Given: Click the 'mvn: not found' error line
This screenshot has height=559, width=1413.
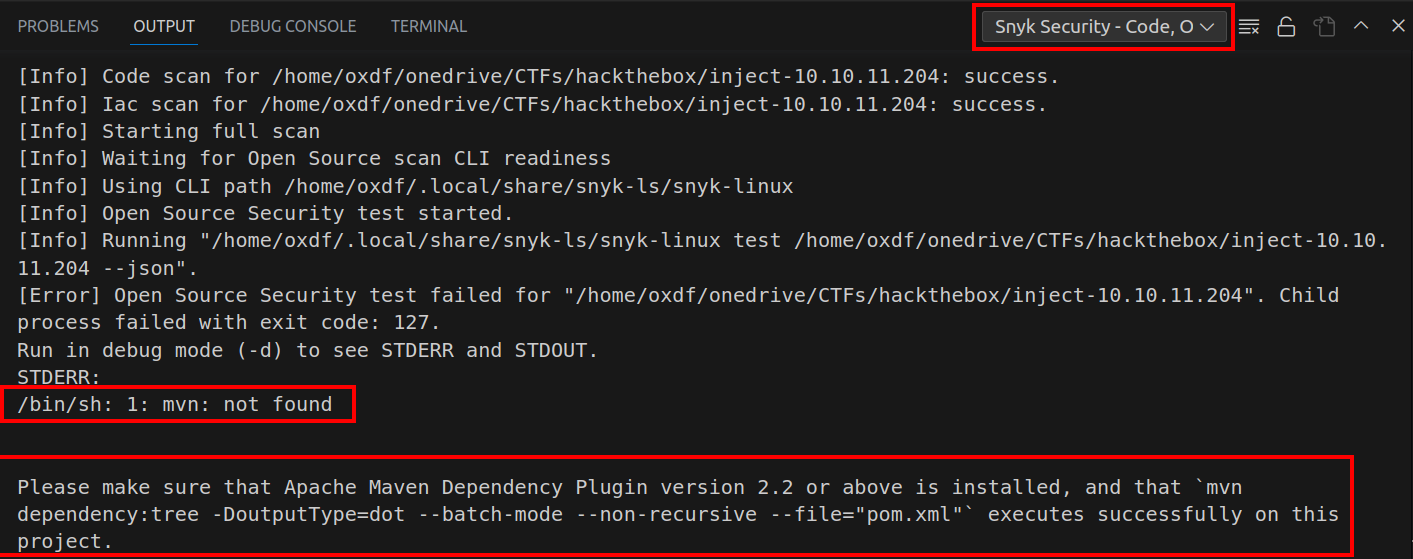Looking at the screenshot, I should (x=175, y=405).
